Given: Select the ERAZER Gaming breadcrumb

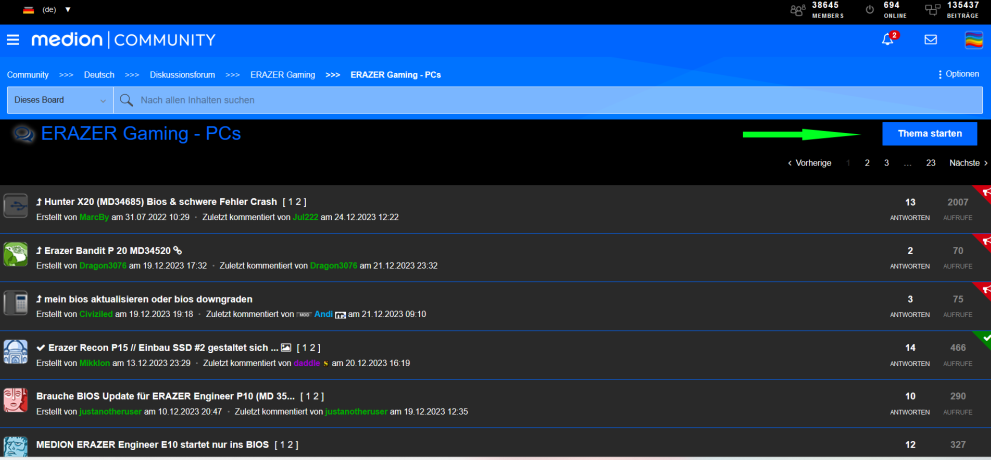Looking at the screenshot, I should click(282, 75).
